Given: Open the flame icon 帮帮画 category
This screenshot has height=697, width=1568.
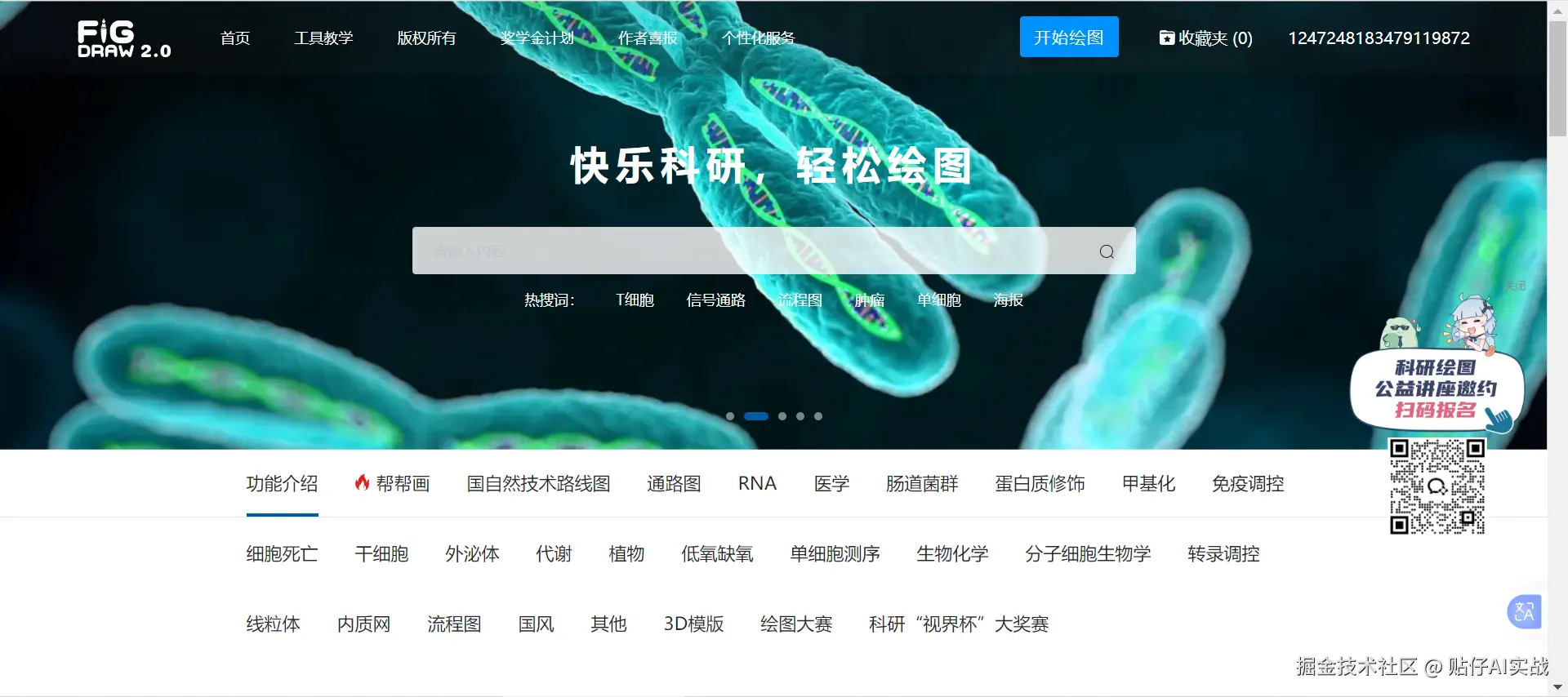Looking at the screenshot, I should click(x=392, y=483).
